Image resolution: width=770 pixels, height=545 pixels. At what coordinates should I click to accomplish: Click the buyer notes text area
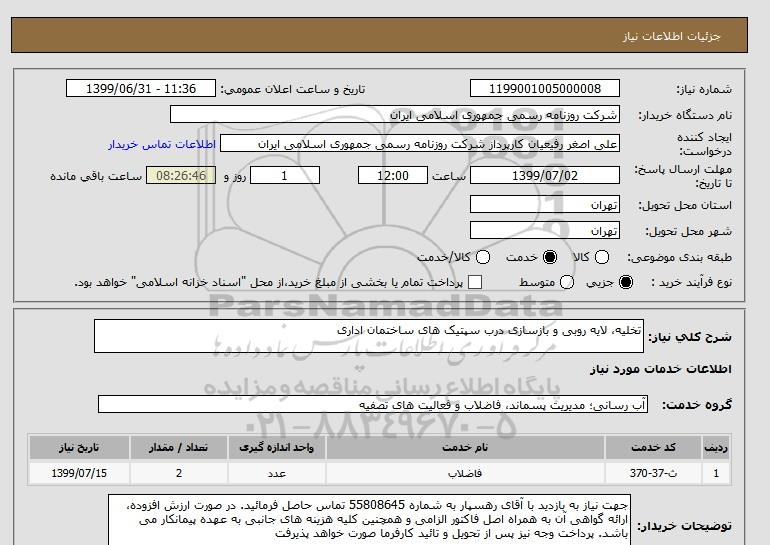[x=369, y=520]
